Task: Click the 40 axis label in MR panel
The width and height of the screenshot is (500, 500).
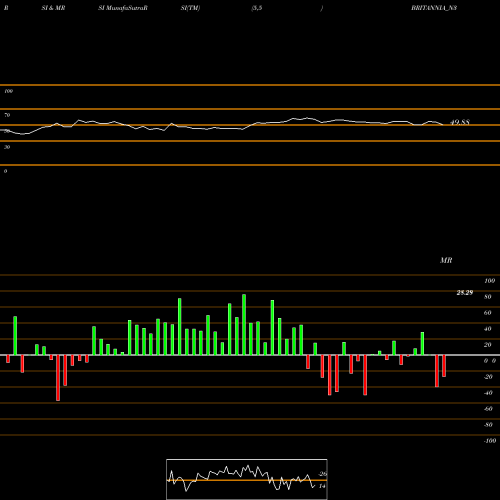Action: click(x=488, y=329)
